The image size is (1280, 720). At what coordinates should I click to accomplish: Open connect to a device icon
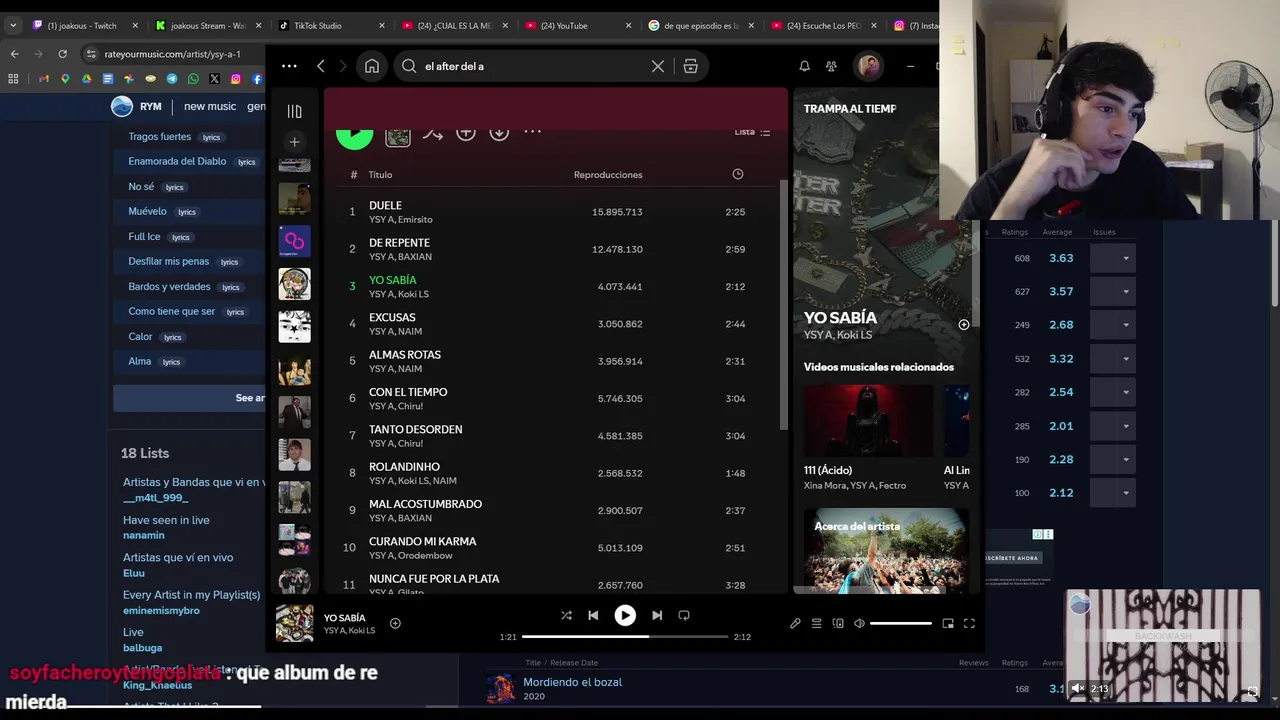(x=838, y=623)
